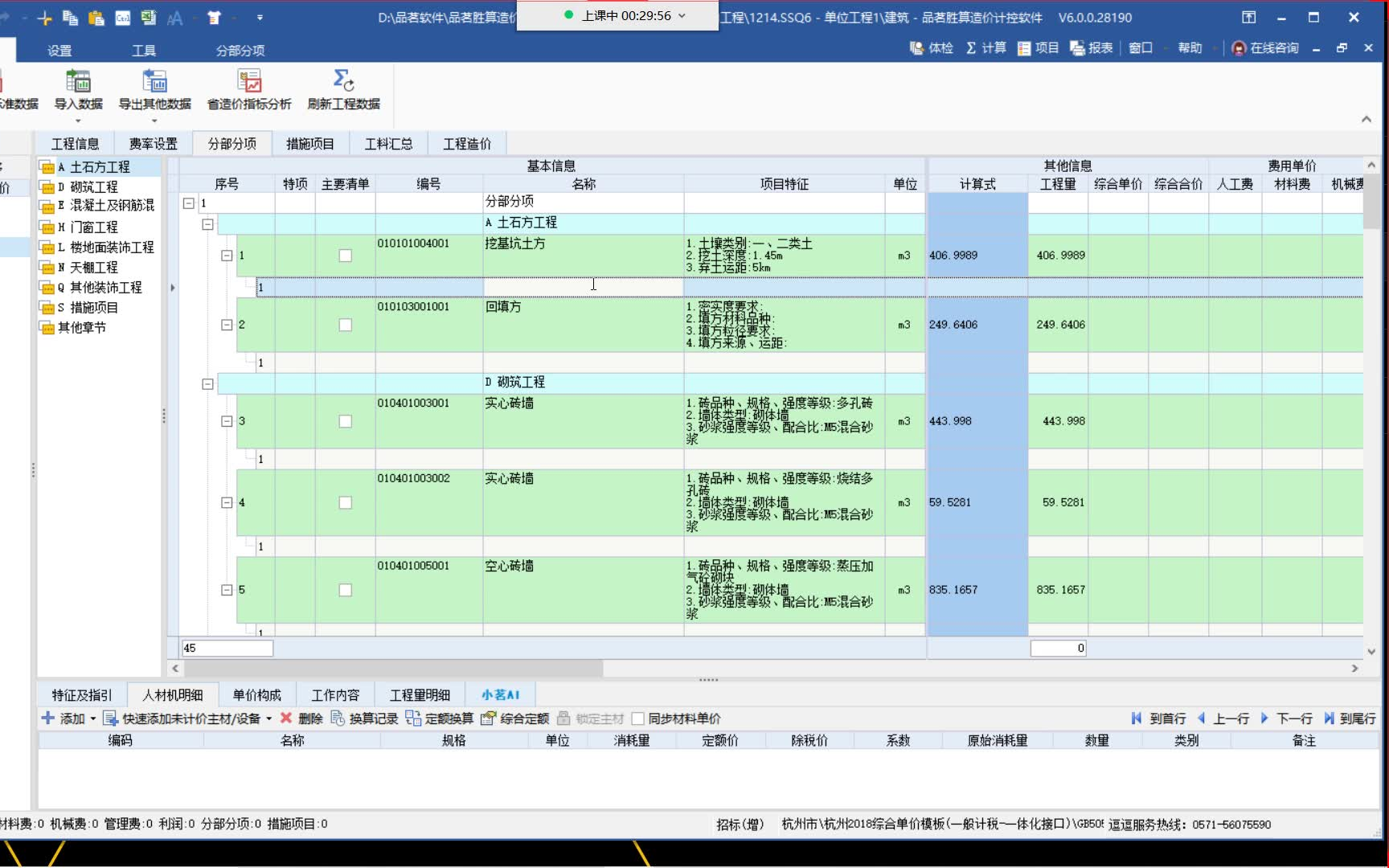Click 刷新工程数据 refresh icon
The height and width of the screenshot is (868, 1389).
[343, 89]
